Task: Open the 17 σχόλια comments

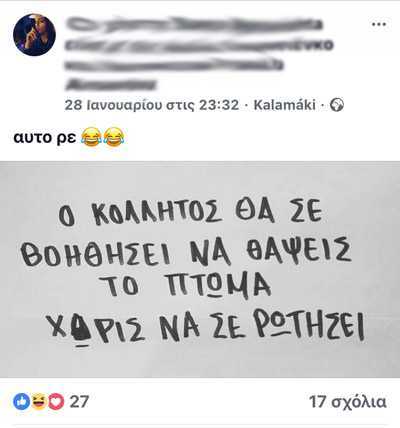Action: tap(348, 402)
